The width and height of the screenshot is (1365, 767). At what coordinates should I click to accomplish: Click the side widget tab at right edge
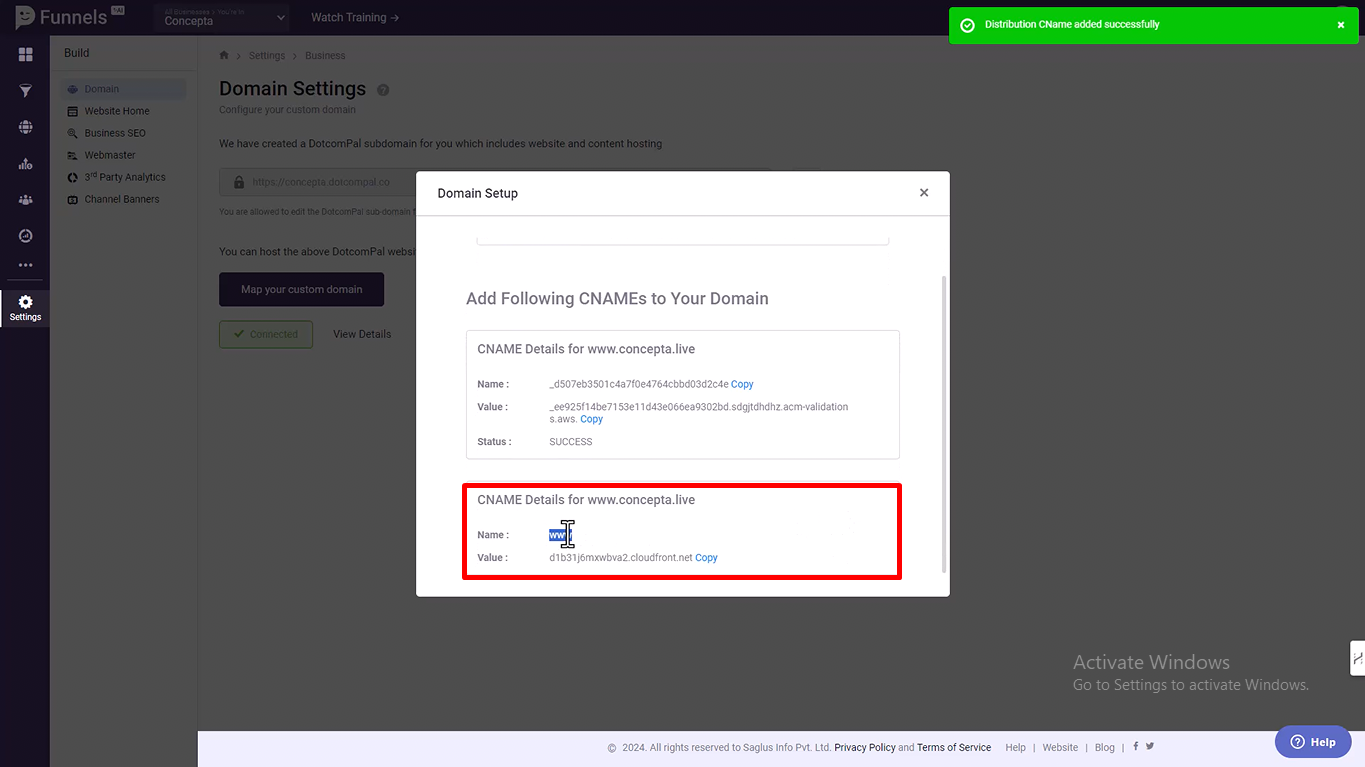1357,658
